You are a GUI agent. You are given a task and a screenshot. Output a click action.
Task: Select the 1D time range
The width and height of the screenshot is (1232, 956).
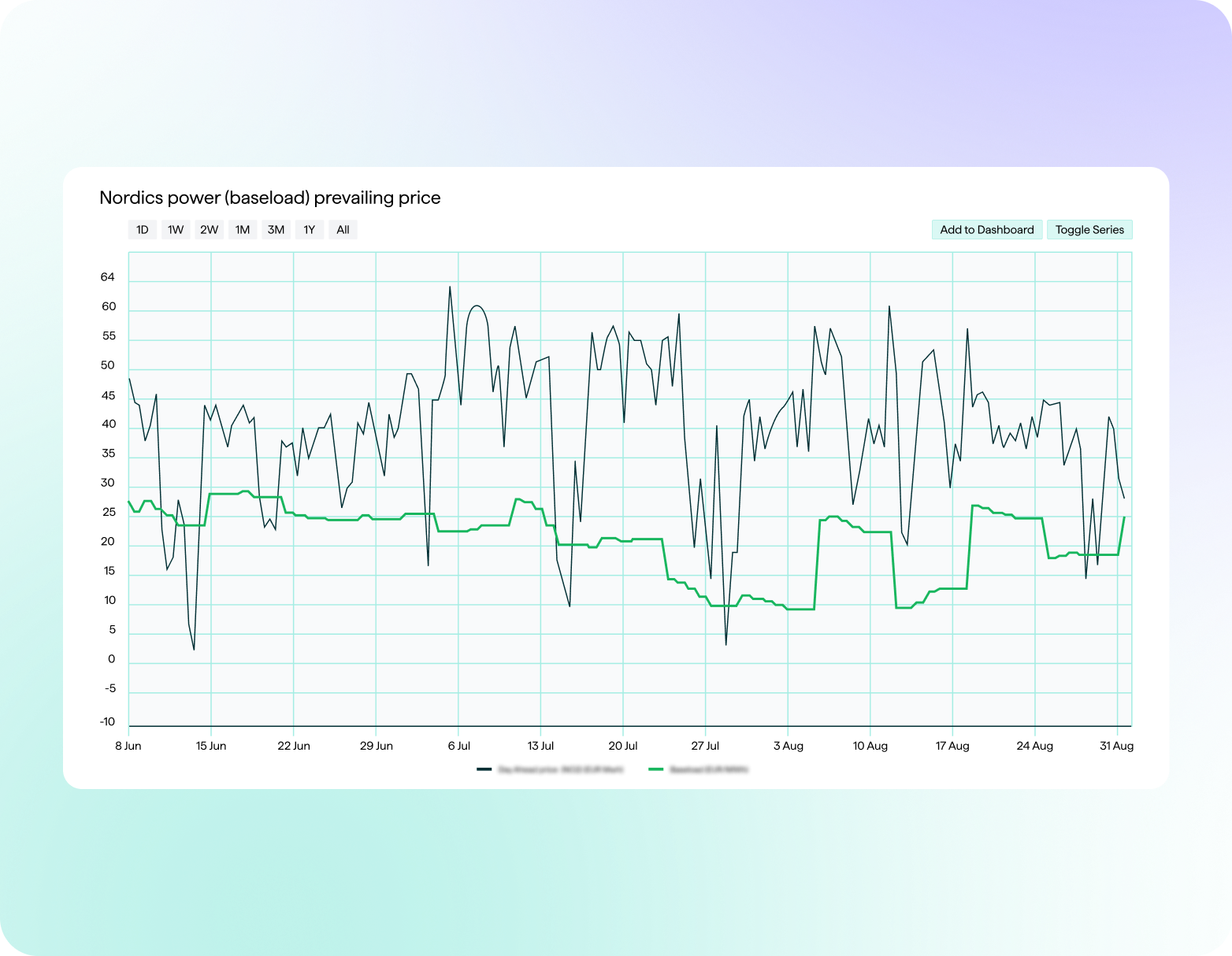142,230
